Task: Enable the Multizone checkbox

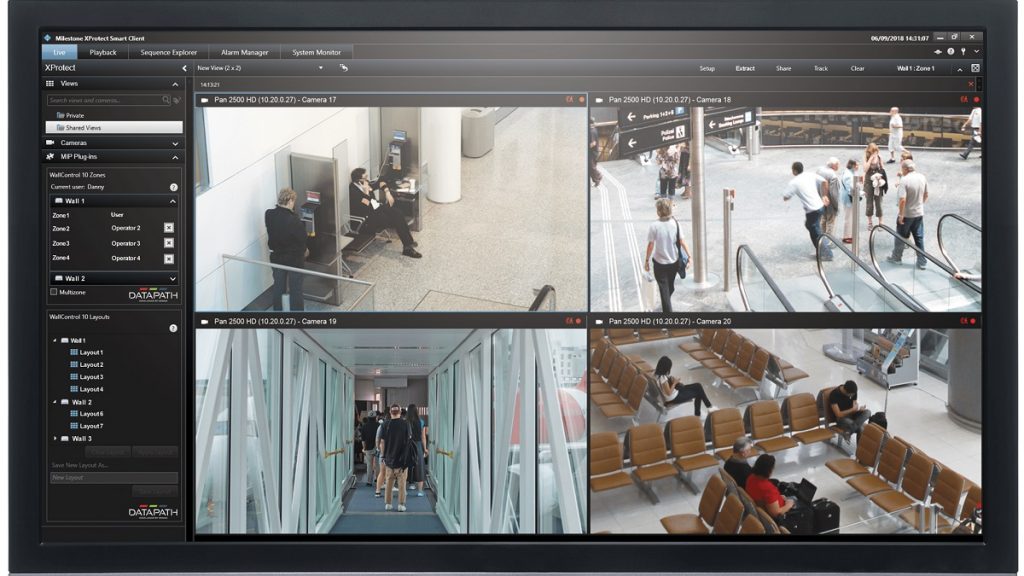Action: (x=54, y=292)
